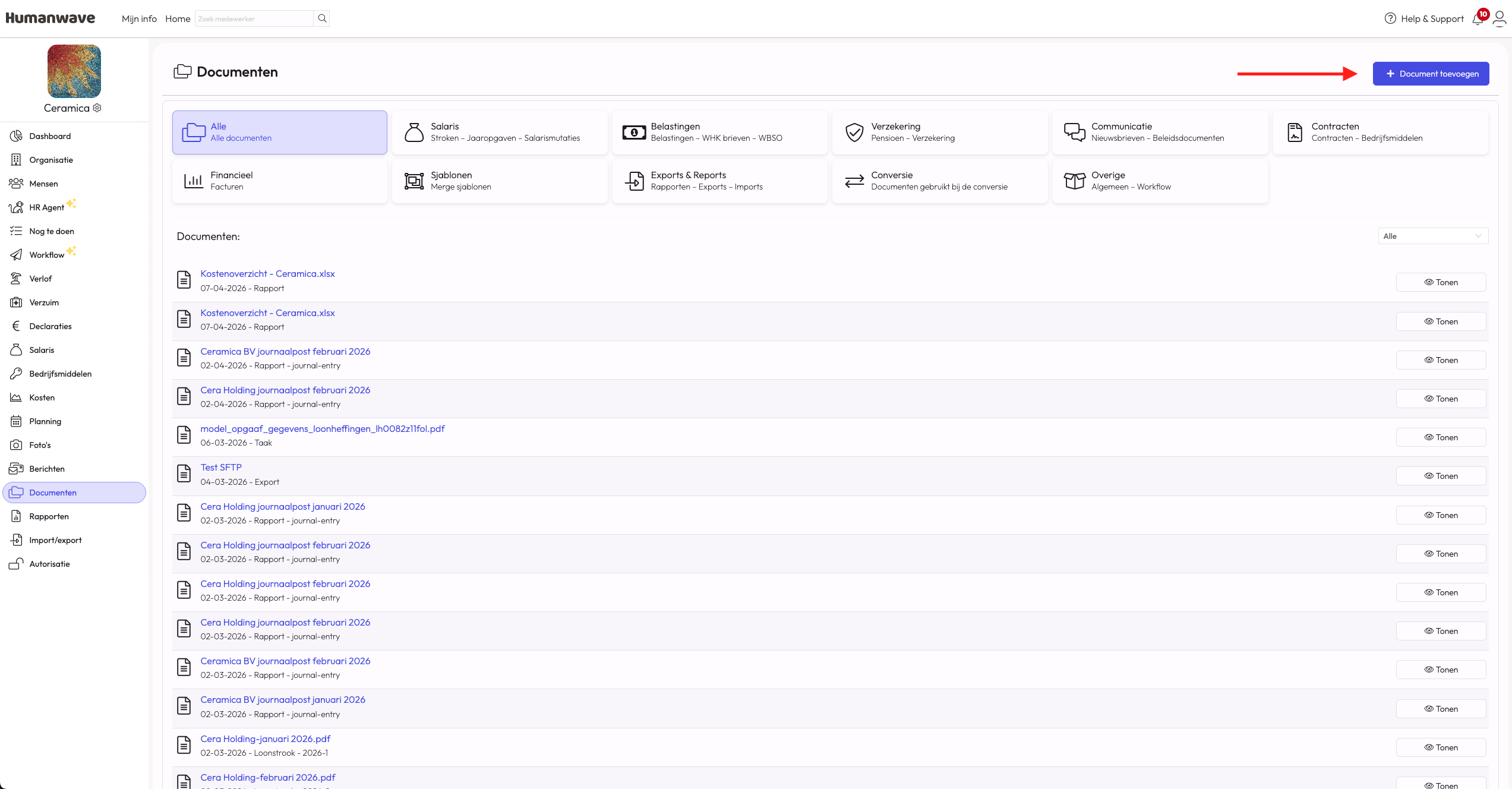Screen dimensions: 1512x789
Task: Expand the Alle filter dropdown
Action: tap(1432, 236)
